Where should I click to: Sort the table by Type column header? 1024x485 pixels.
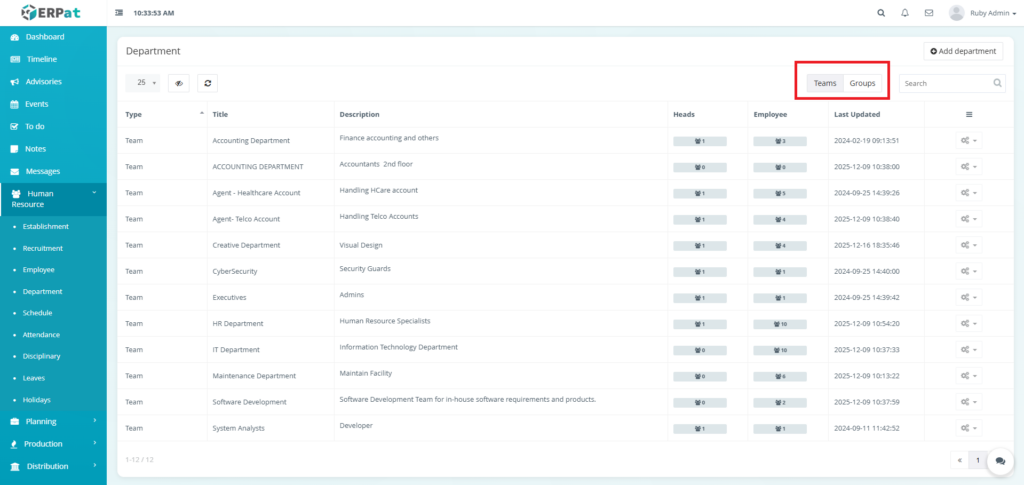134,114
